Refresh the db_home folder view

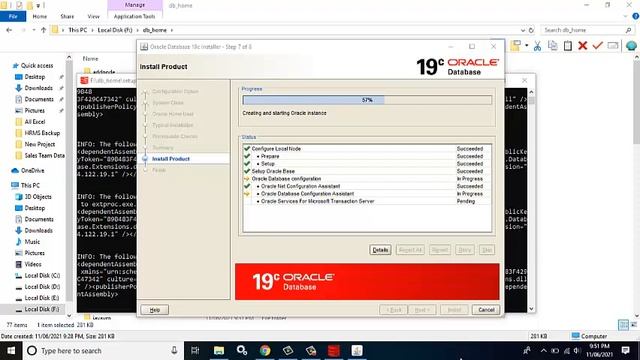click(x=531, y=30)
